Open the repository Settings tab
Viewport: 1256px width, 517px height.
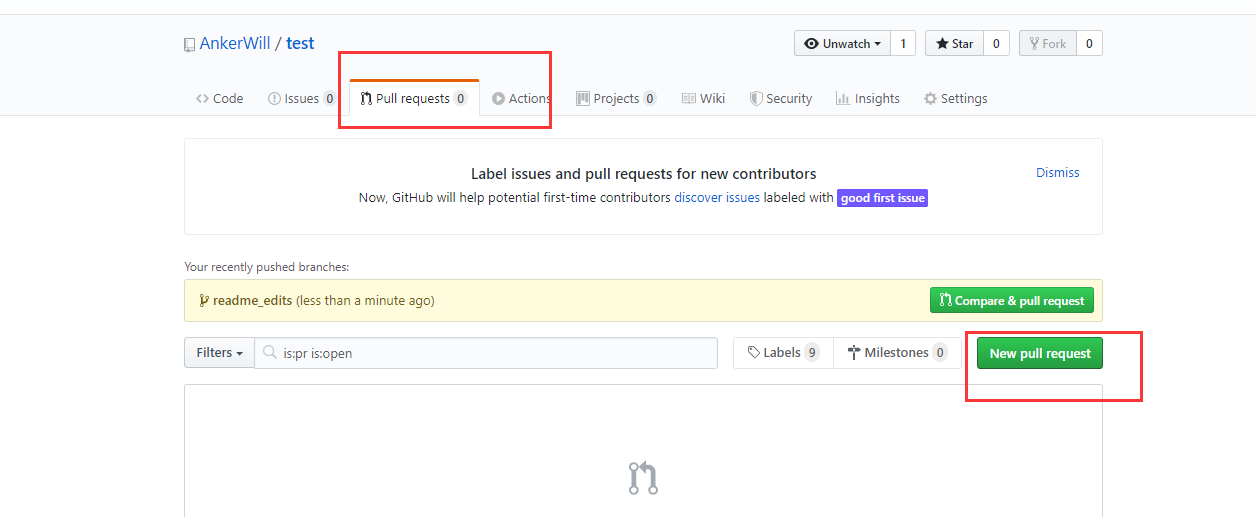955,98
